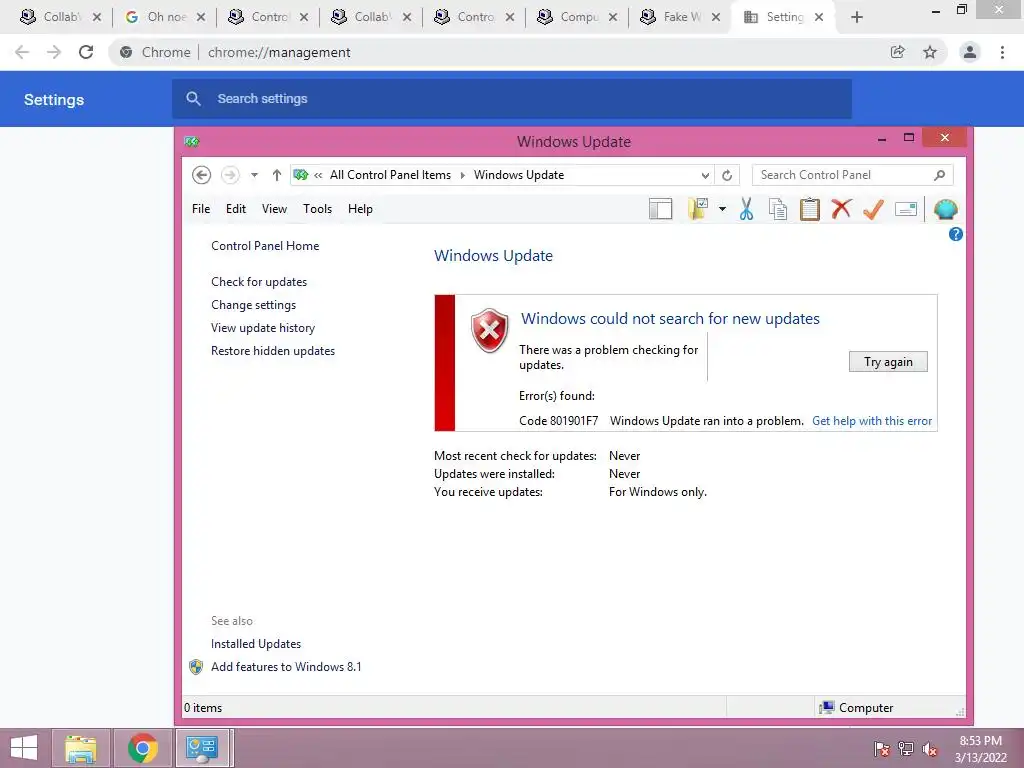Open the Tools menu

[317, 209]
